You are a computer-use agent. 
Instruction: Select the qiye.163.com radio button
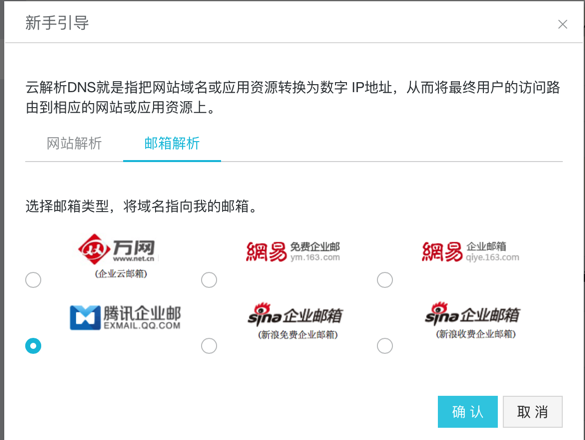click(385, 280)
